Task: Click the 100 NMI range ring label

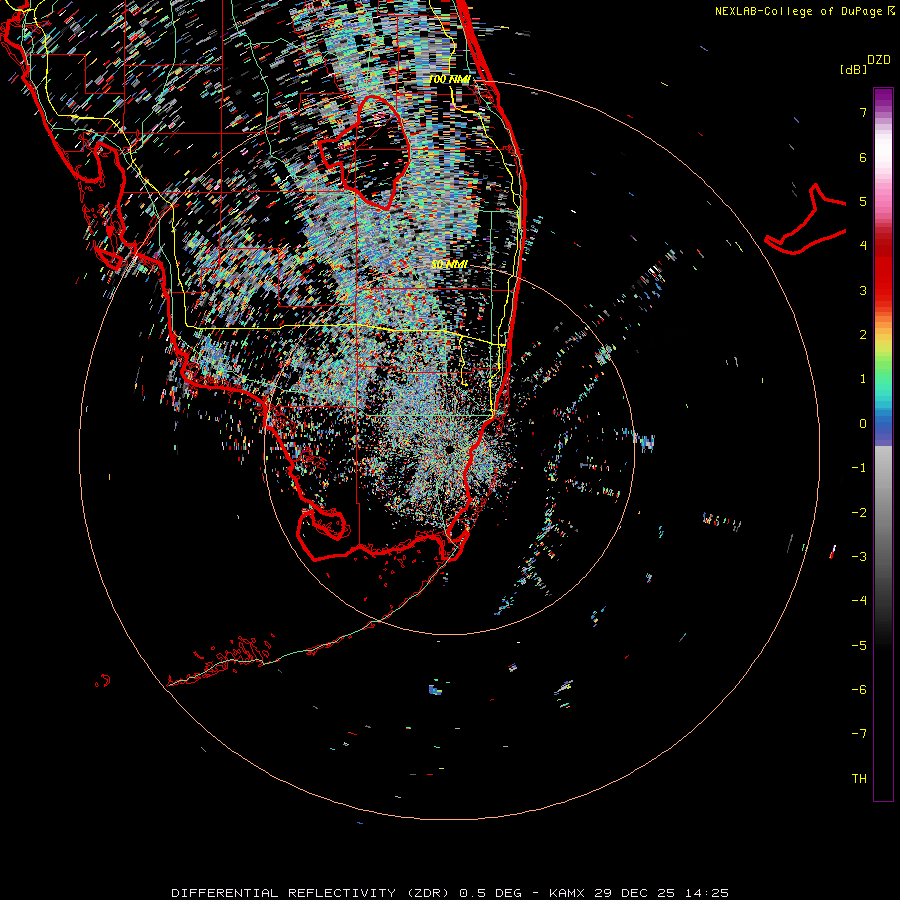Action: 449,79
